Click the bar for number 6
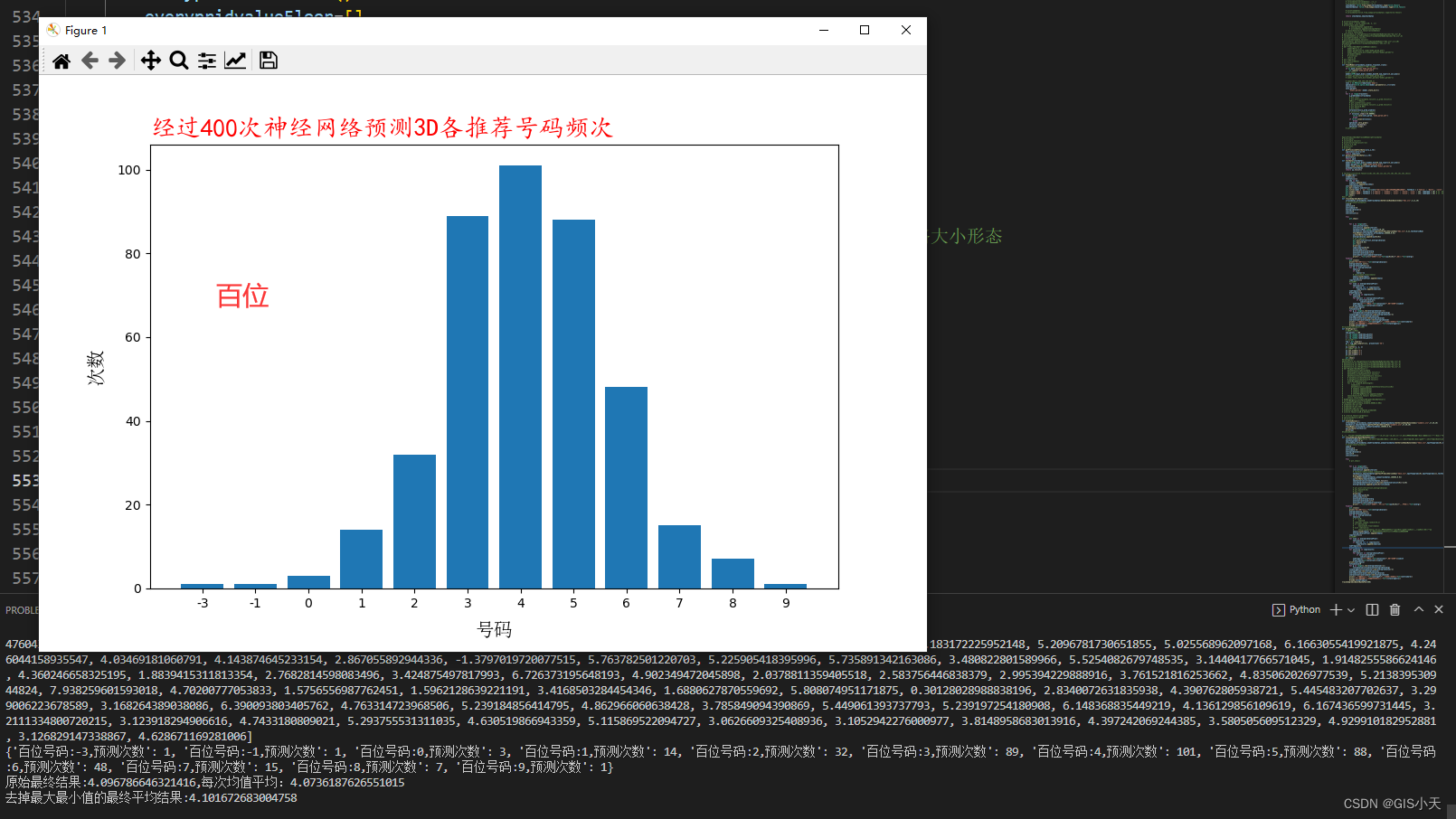 tap(626, 488)
